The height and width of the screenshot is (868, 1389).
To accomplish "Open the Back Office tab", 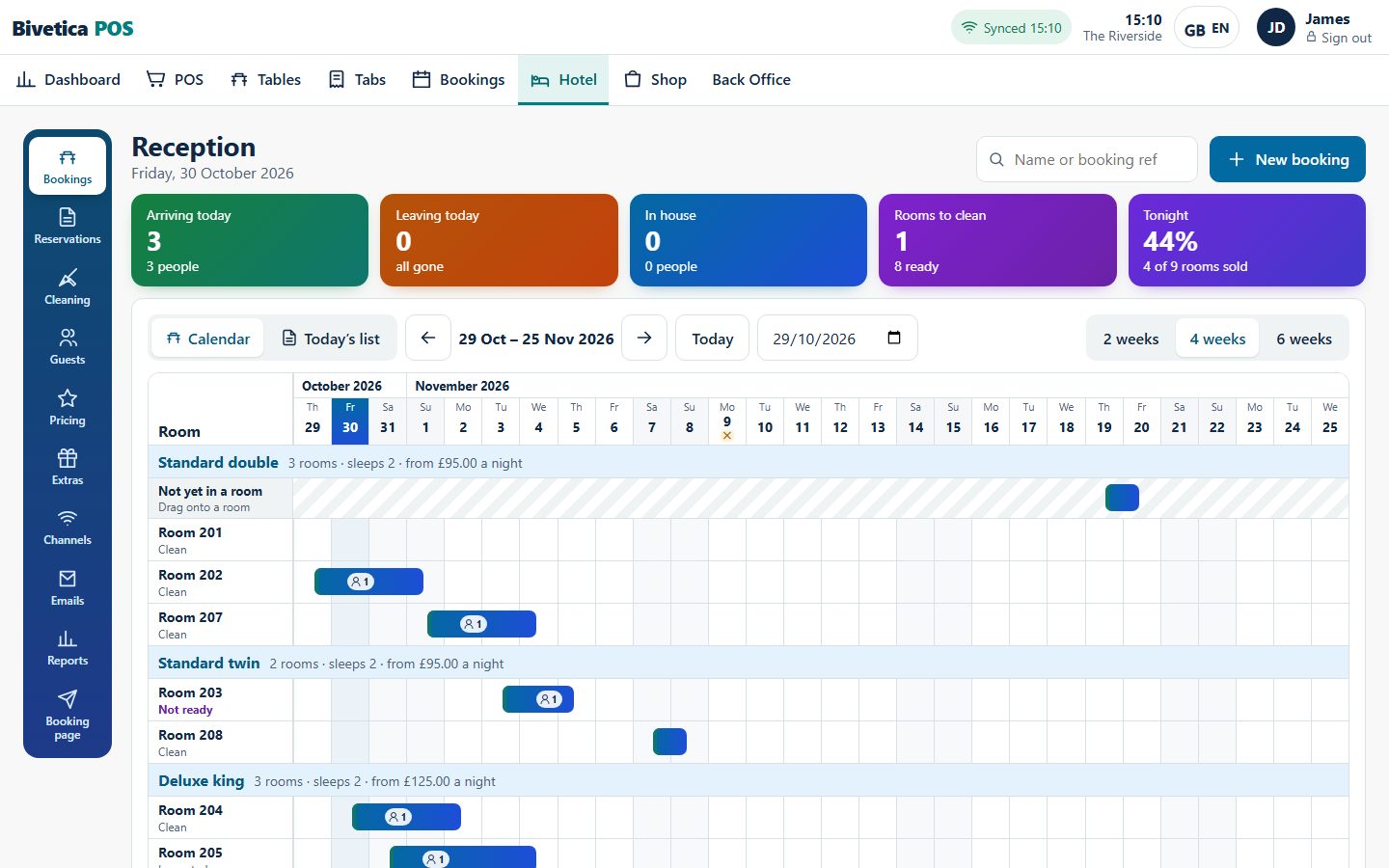I will pyautogui.click(x=751, y=79).
